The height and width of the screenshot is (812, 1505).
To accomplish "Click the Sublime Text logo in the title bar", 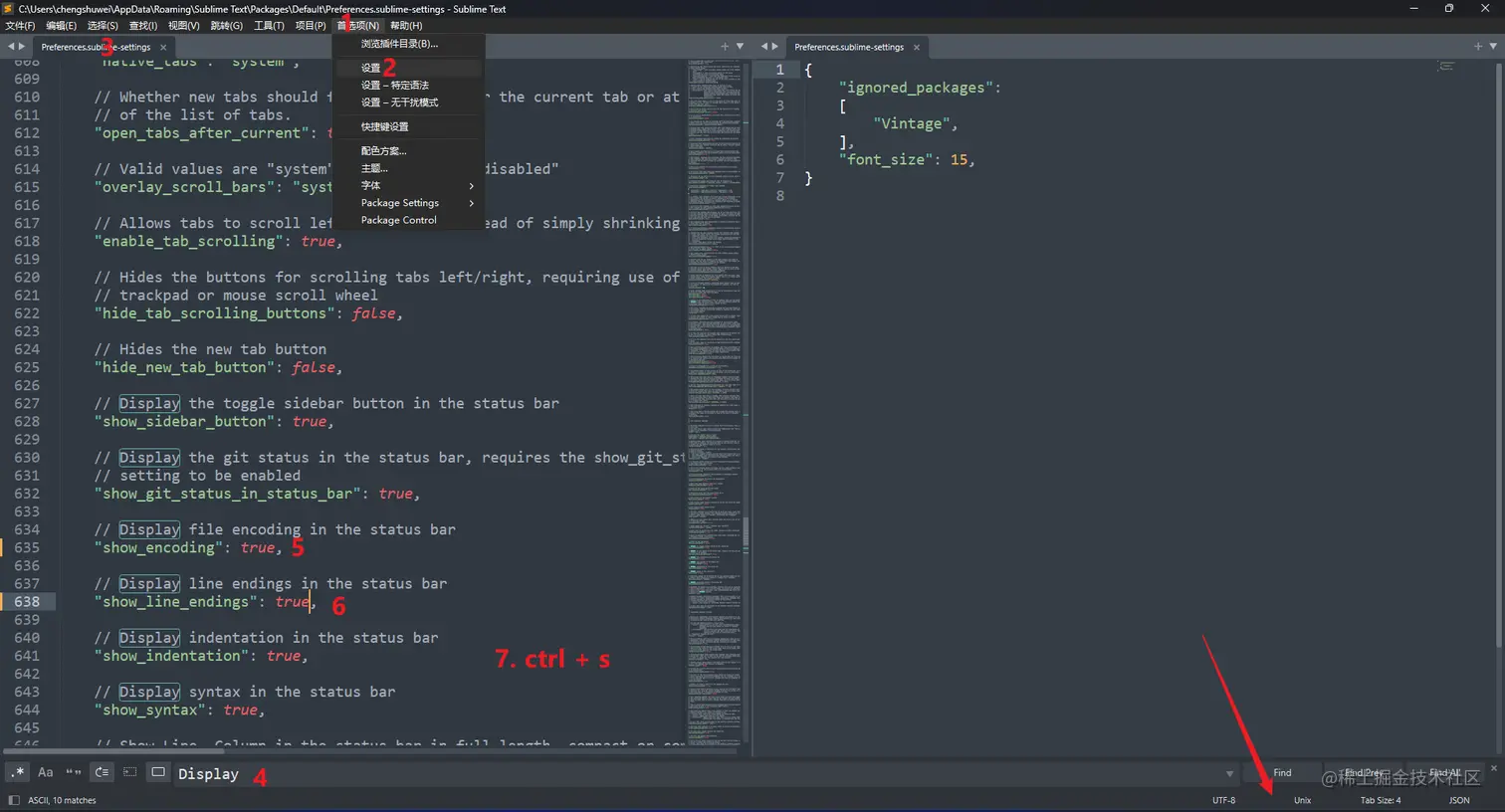I will [x=9, y=9].
